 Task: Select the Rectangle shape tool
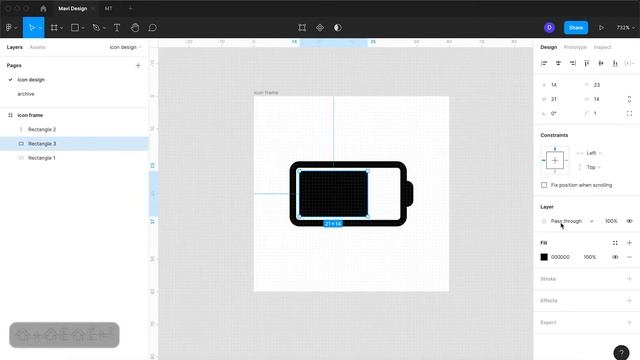pyautogui.click(x=75, y=28)
